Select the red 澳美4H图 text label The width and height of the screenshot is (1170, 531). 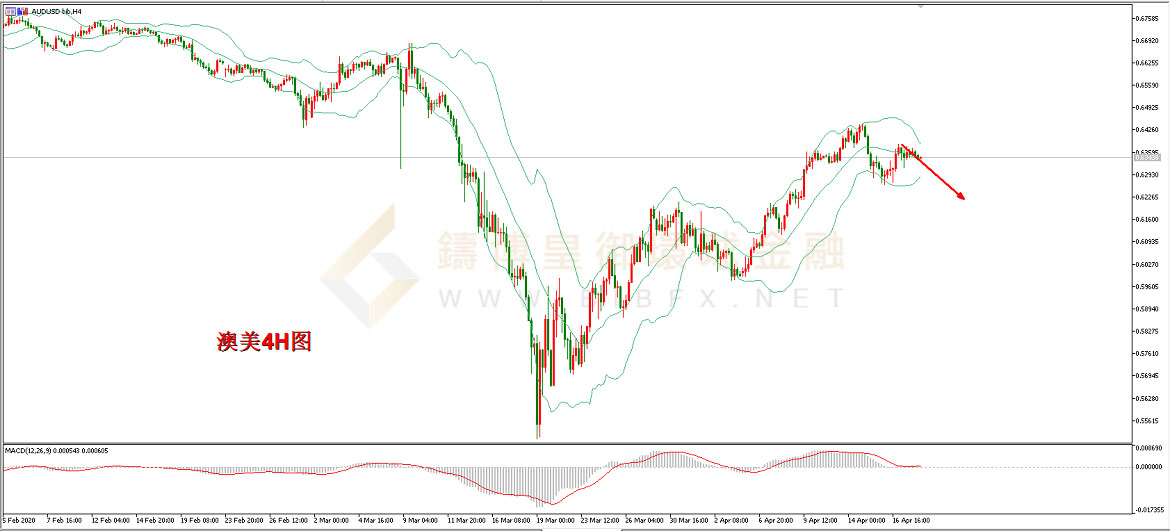coord(265,342)
